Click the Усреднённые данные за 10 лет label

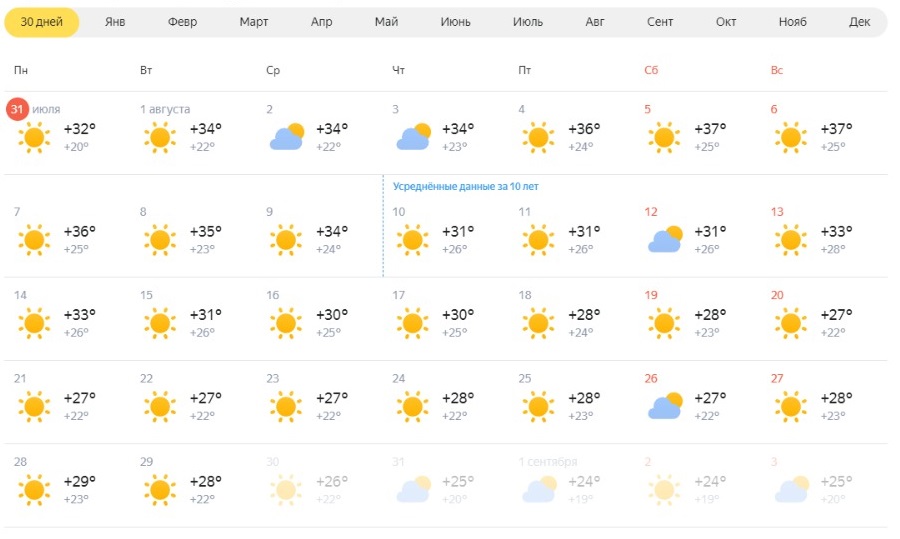460,187
